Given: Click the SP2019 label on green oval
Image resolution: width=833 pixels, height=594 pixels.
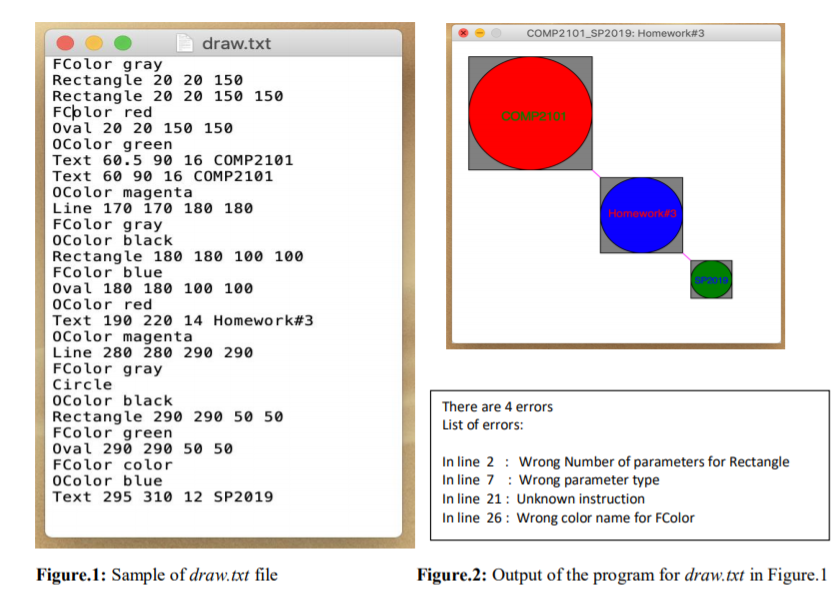Looking at the screenshot, I should pos(711,280).
